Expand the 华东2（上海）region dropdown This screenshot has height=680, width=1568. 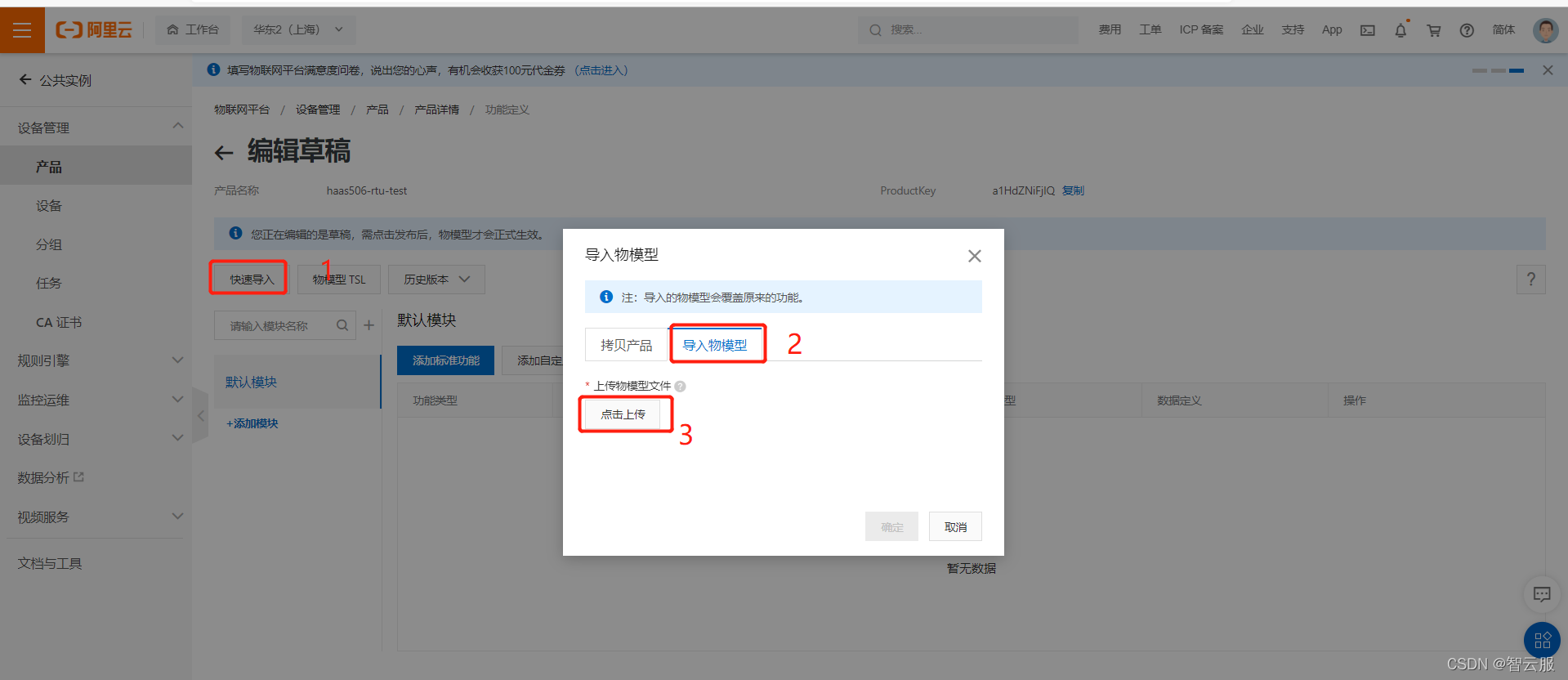[297, 29]
